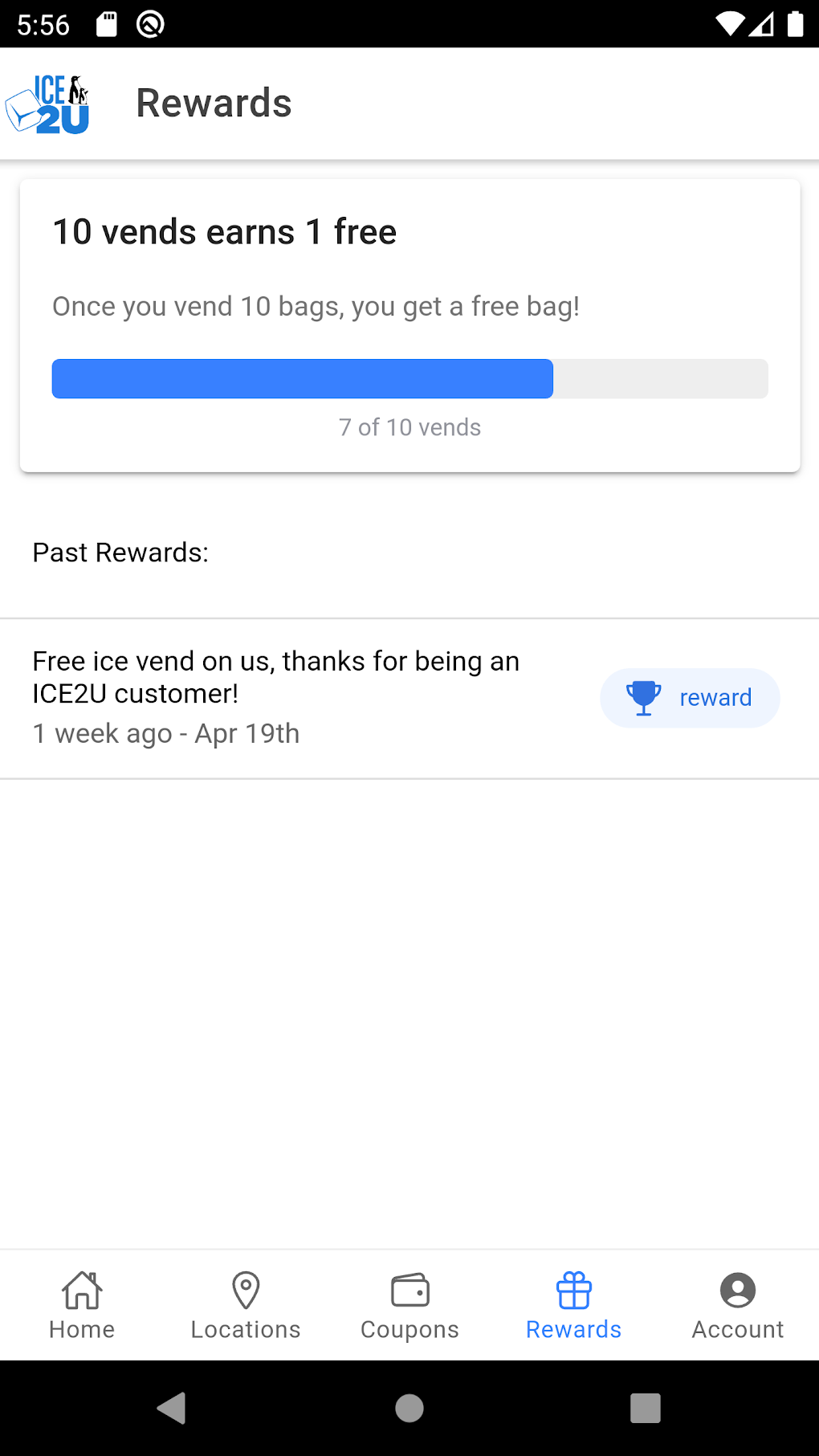The height and width of the screenshot is (1456, 819).
Task: Tap the Android recent apps square
Action: [645, 1408]
